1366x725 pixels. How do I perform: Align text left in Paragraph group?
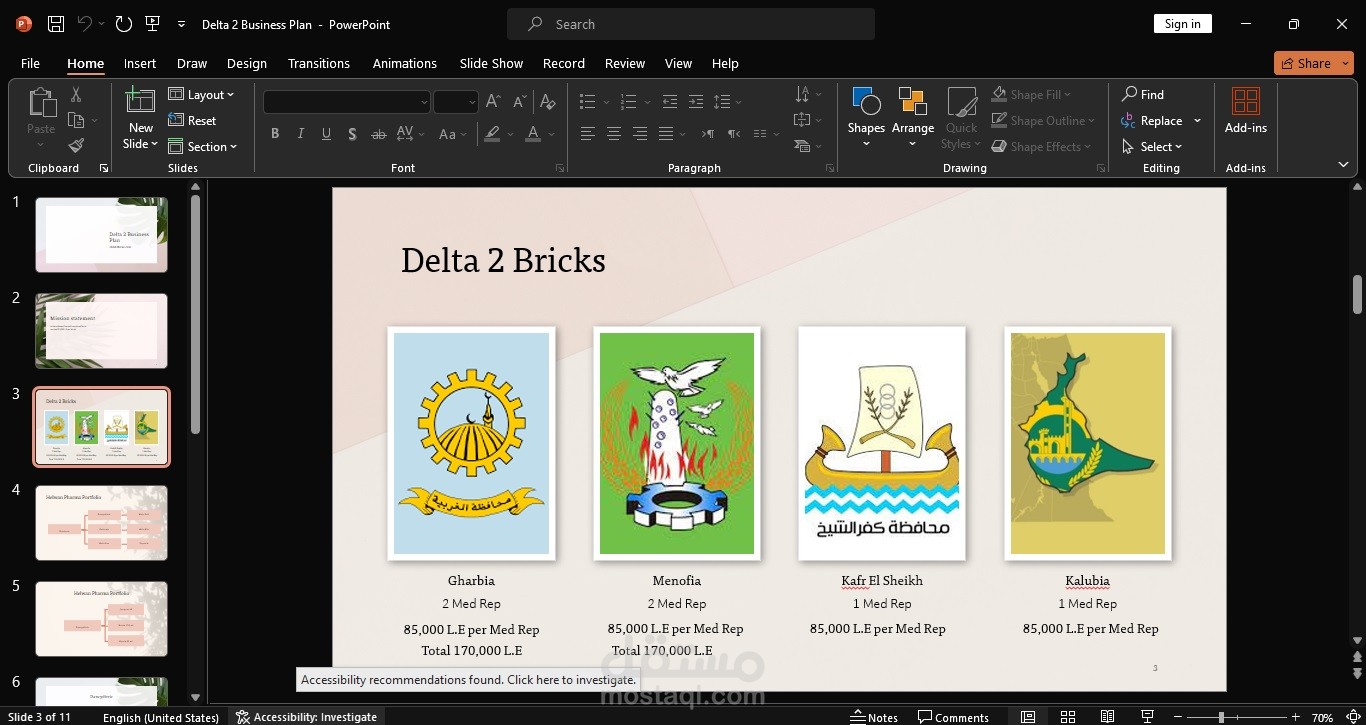pyautogui.click(x=588, y=134)
